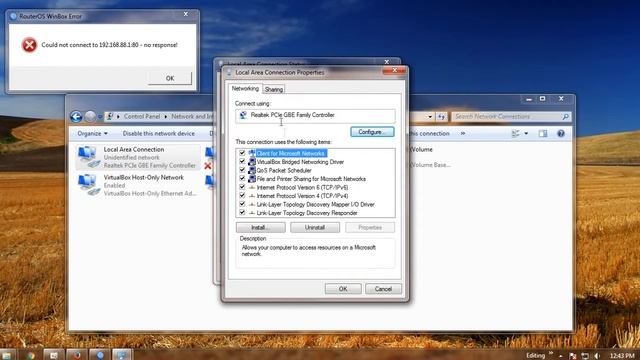Viewport: 640px width, 360px height.
Task: Click Firefox icon on the taskbar
Action: [76, 355]
